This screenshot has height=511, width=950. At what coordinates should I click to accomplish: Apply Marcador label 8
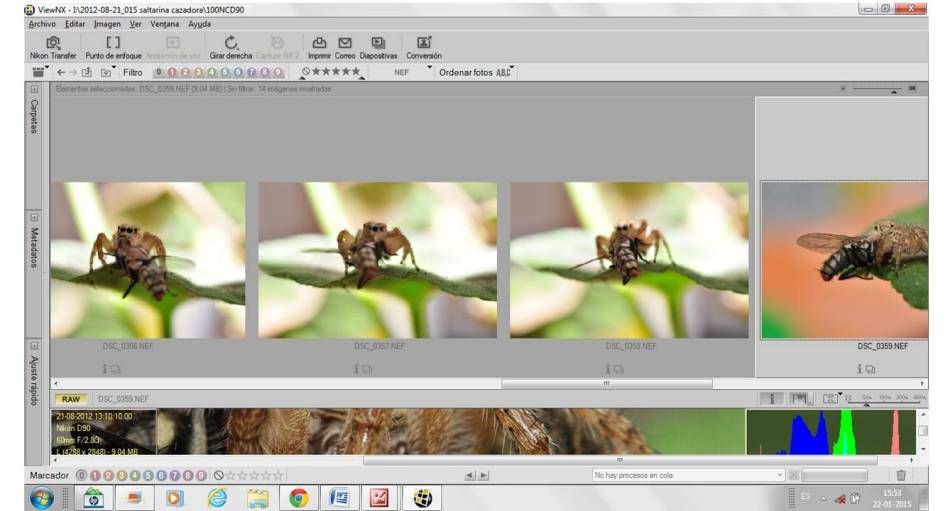(188, 476)
